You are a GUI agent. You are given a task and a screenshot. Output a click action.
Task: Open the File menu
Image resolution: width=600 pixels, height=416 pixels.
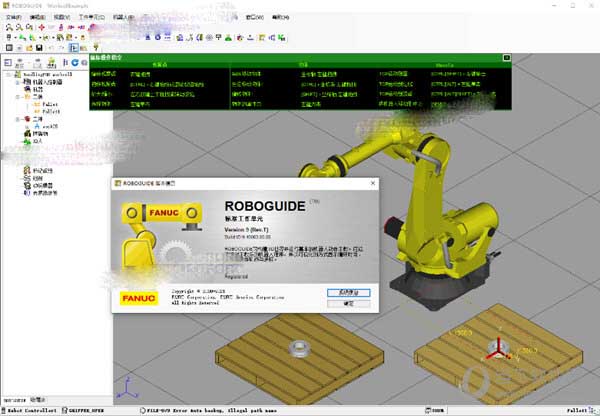[14, 17]
